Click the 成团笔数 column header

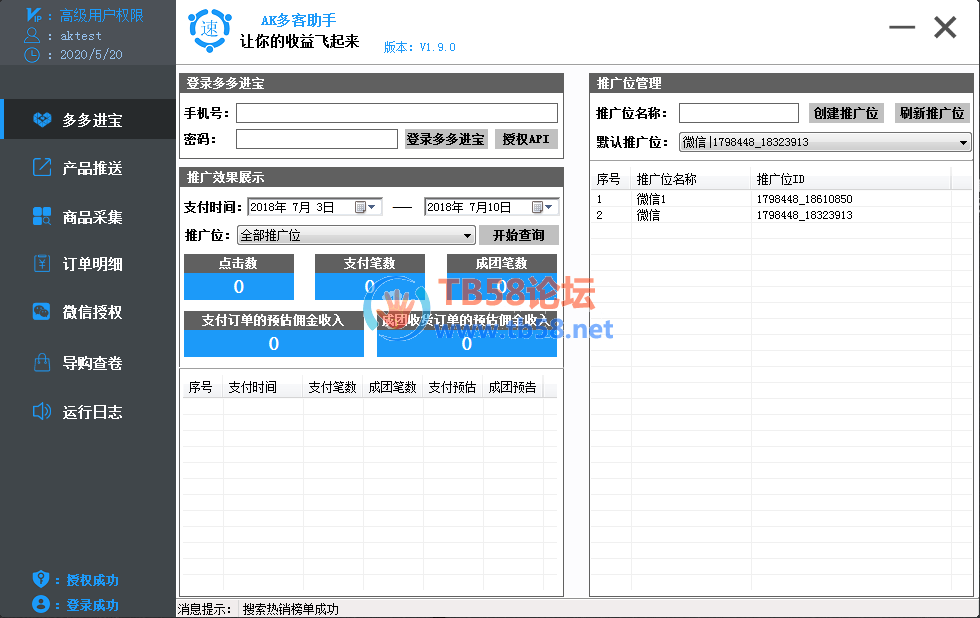392,387
